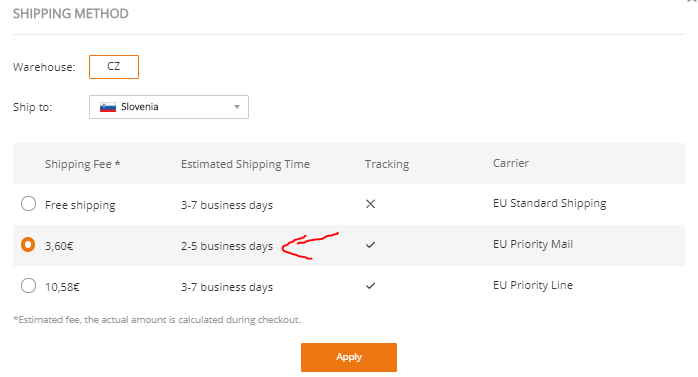Screen dimensions: 698x377
Task: Click the Tracking column header
Action: coord(387,164)
